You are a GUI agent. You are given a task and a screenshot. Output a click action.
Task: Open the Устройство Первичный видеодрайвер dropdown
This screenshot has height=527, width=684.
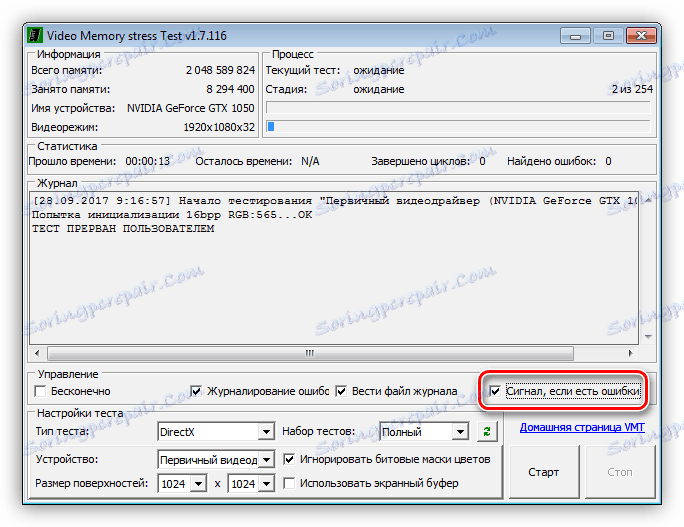tap(266, 459)
